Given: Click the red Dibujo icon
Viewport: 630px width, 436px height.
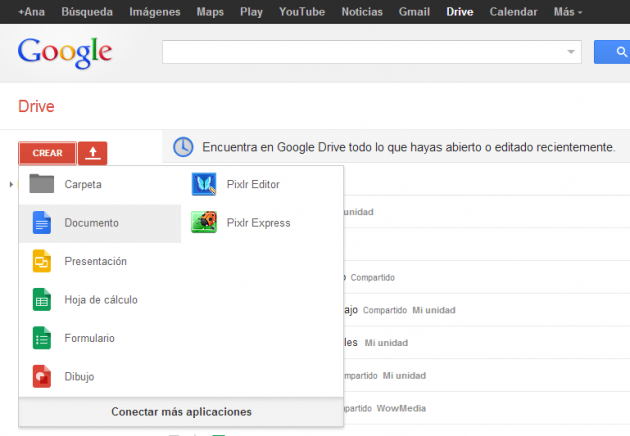Looking at the screenshot, I should click(42, 376).
